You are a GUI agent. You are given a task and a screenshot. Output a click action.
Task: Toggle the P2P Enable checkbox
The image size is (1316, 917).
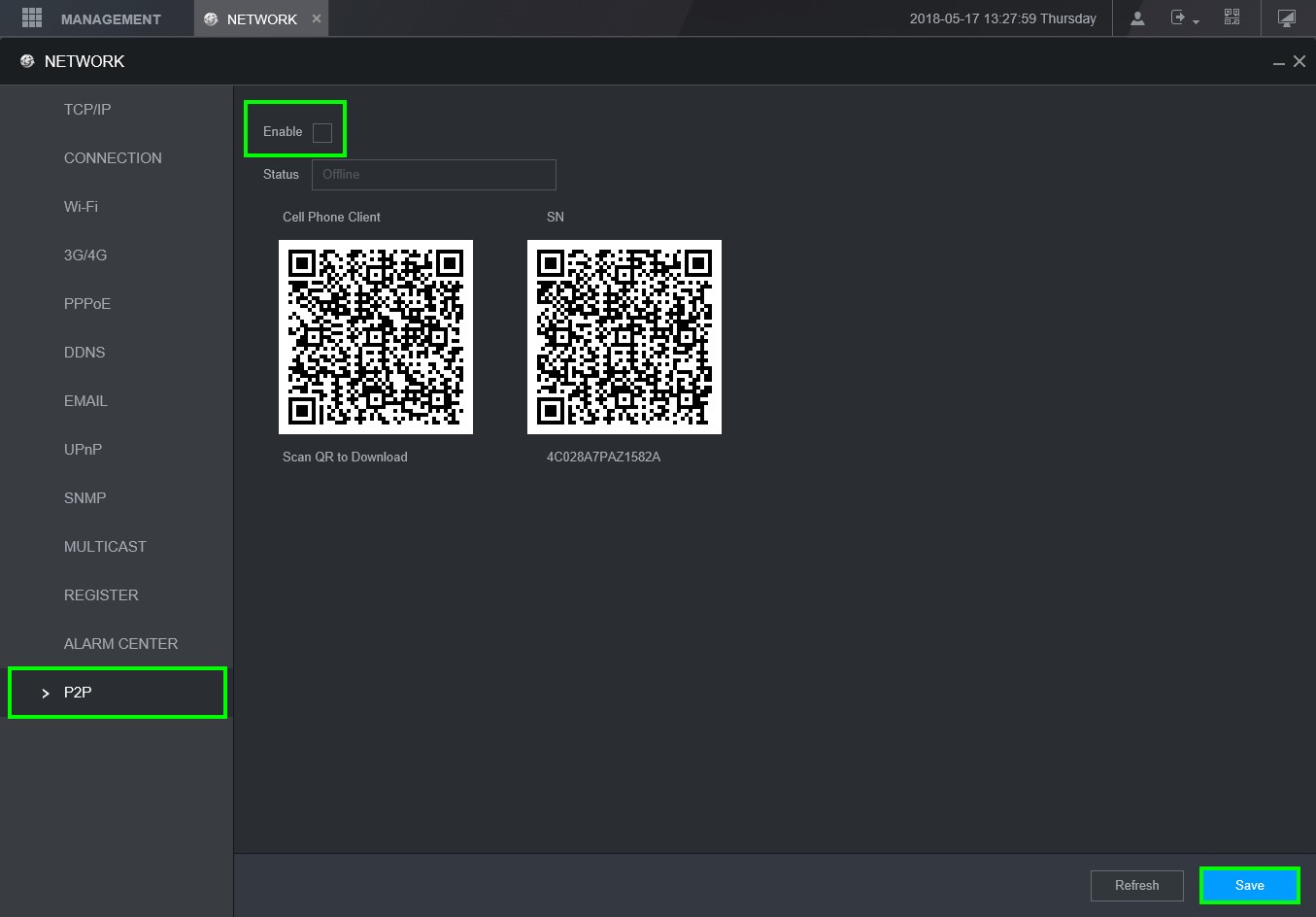[x=322, y=132]
